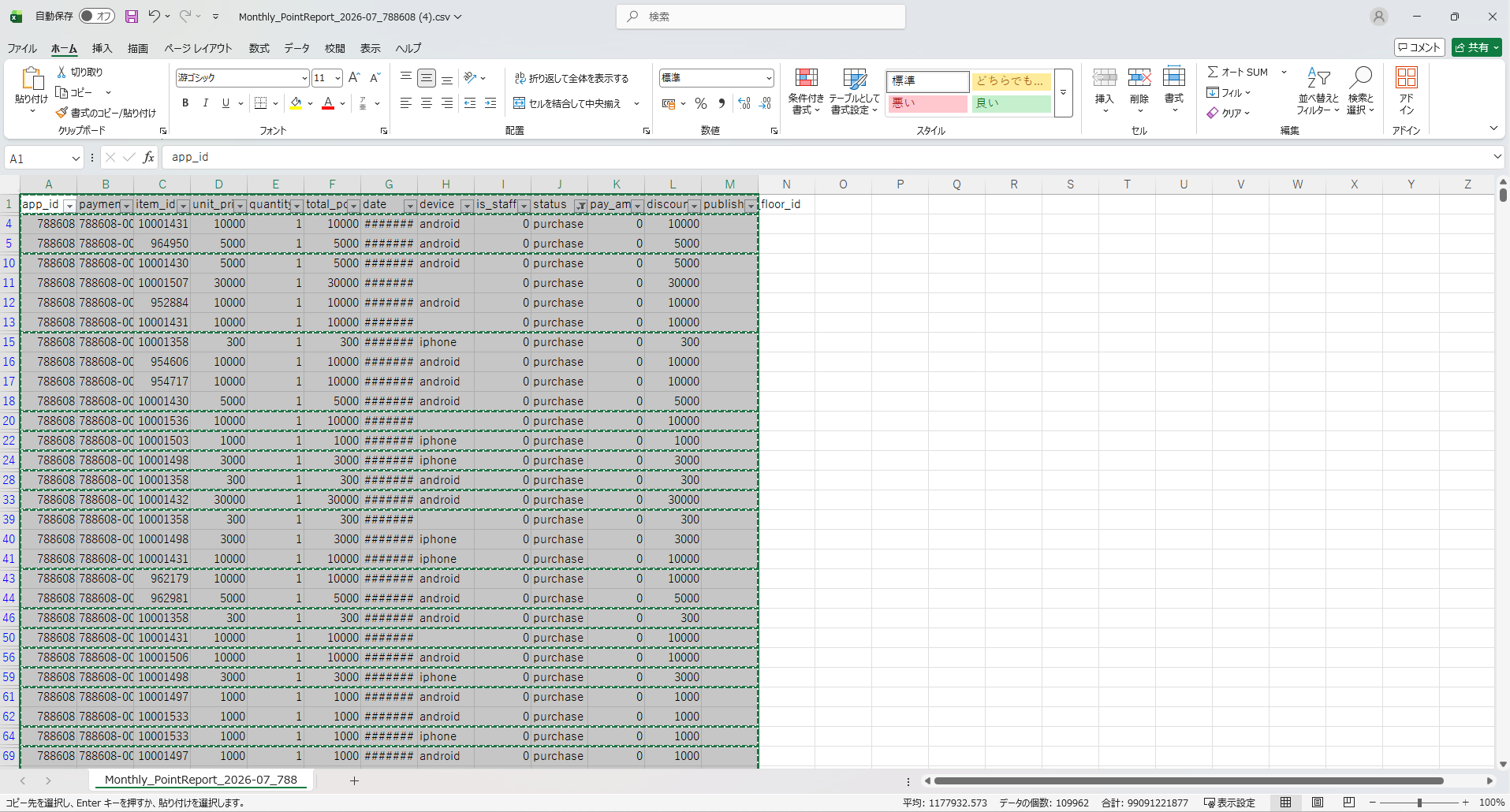Screen dimensions: 1510x812
Task: Click the Save icon in title bar
Action: pyautogui.click(x=132, y=17)
